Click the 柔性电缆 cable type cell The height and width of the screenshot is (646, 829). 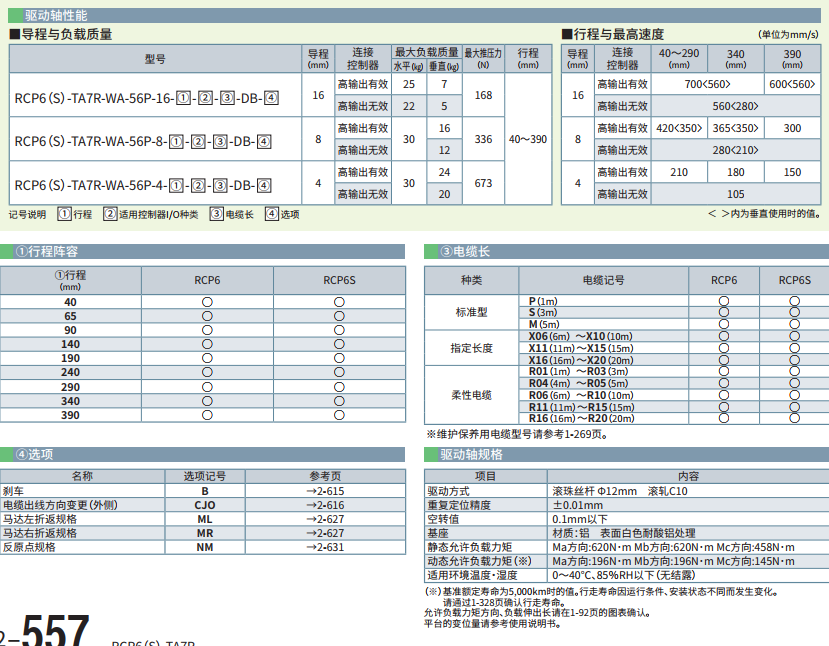(472, 395)
